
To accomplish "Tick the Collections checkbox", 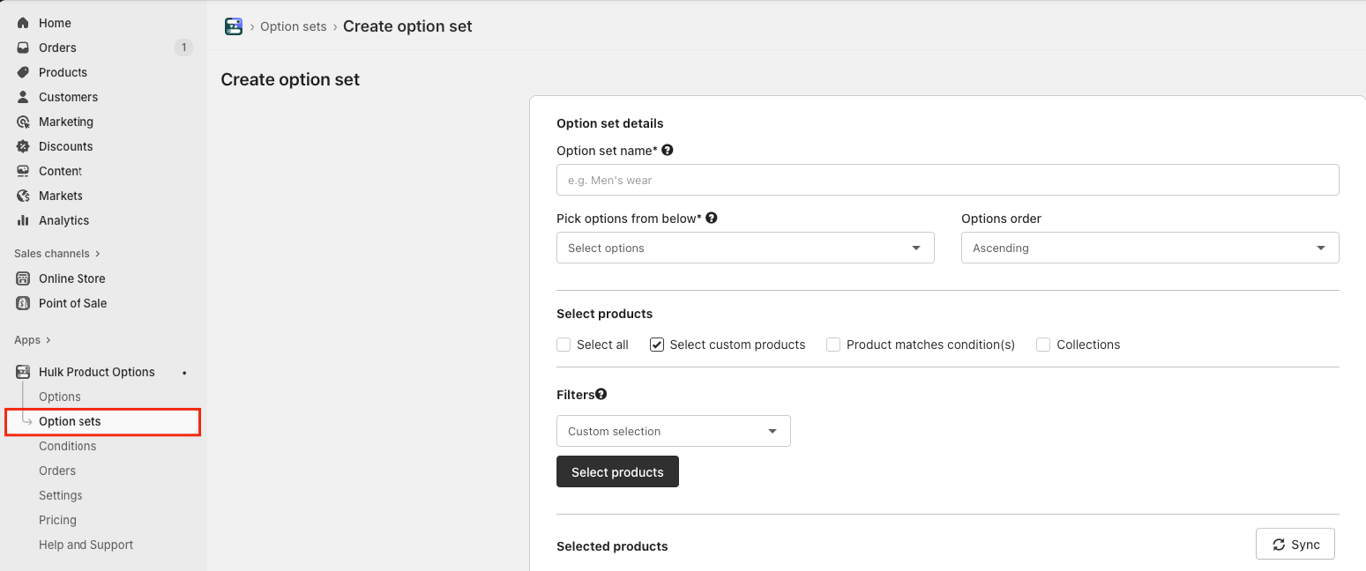I will [x=1043, y=345].
